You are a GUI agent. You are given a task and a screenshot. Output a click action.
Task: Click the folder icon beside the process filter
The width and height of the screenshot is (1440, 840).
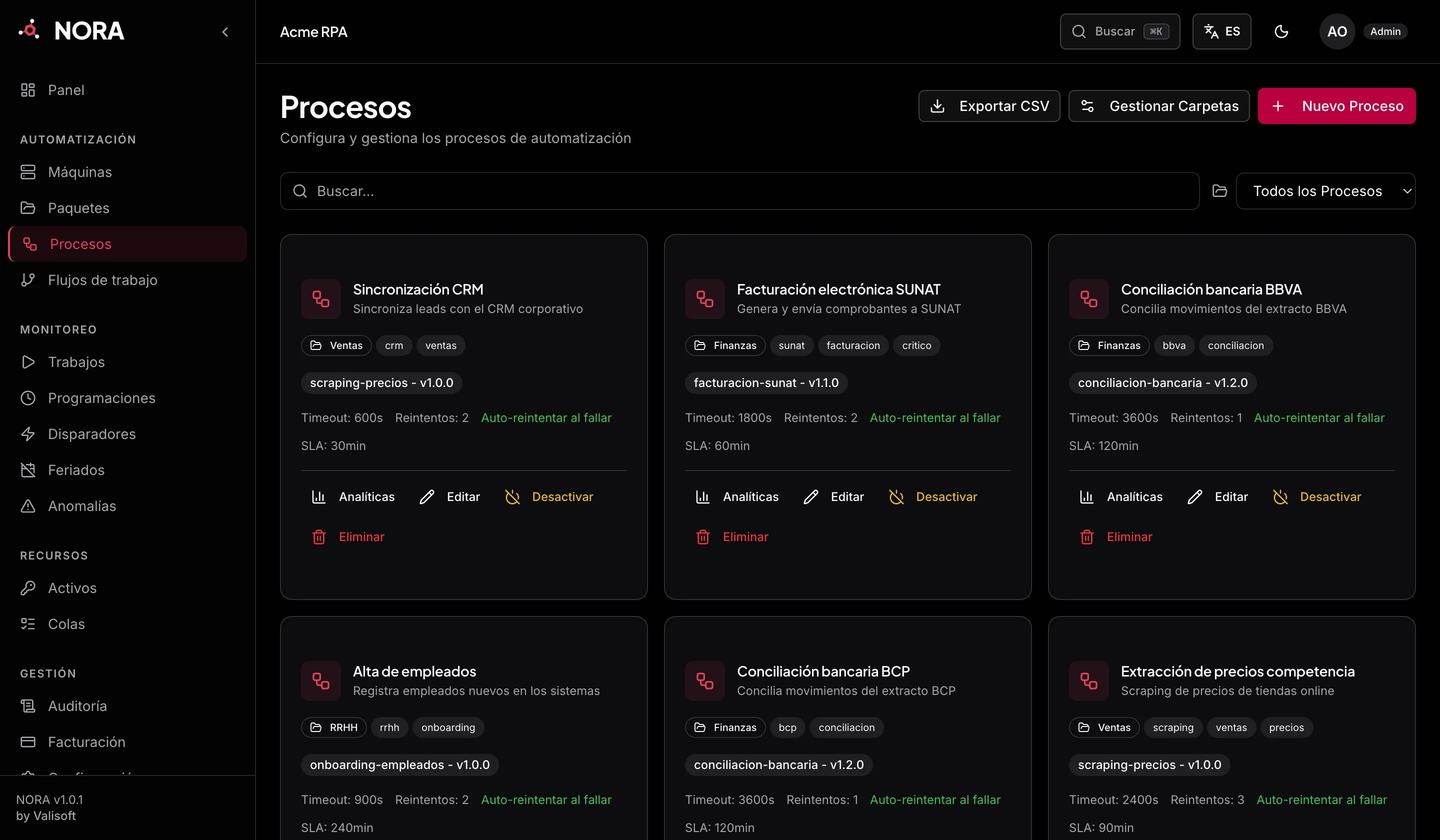1219,191
